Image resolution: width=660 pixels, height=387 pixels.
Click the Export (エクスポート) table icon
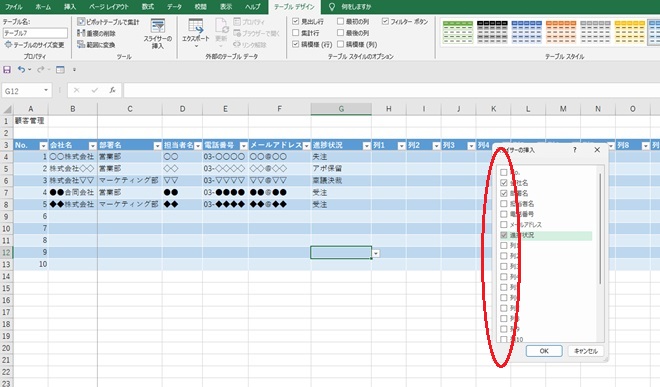196,26
